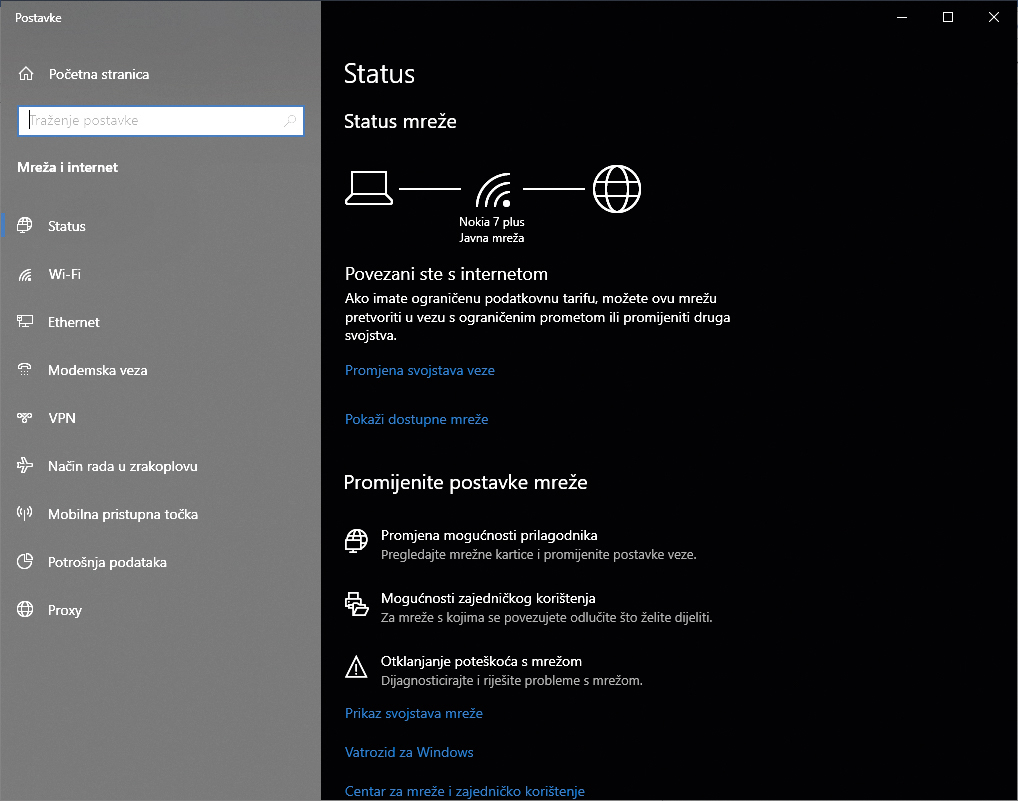Click the search magnifier icon
Screen dimensions: 1018x801
pos(290,121)
